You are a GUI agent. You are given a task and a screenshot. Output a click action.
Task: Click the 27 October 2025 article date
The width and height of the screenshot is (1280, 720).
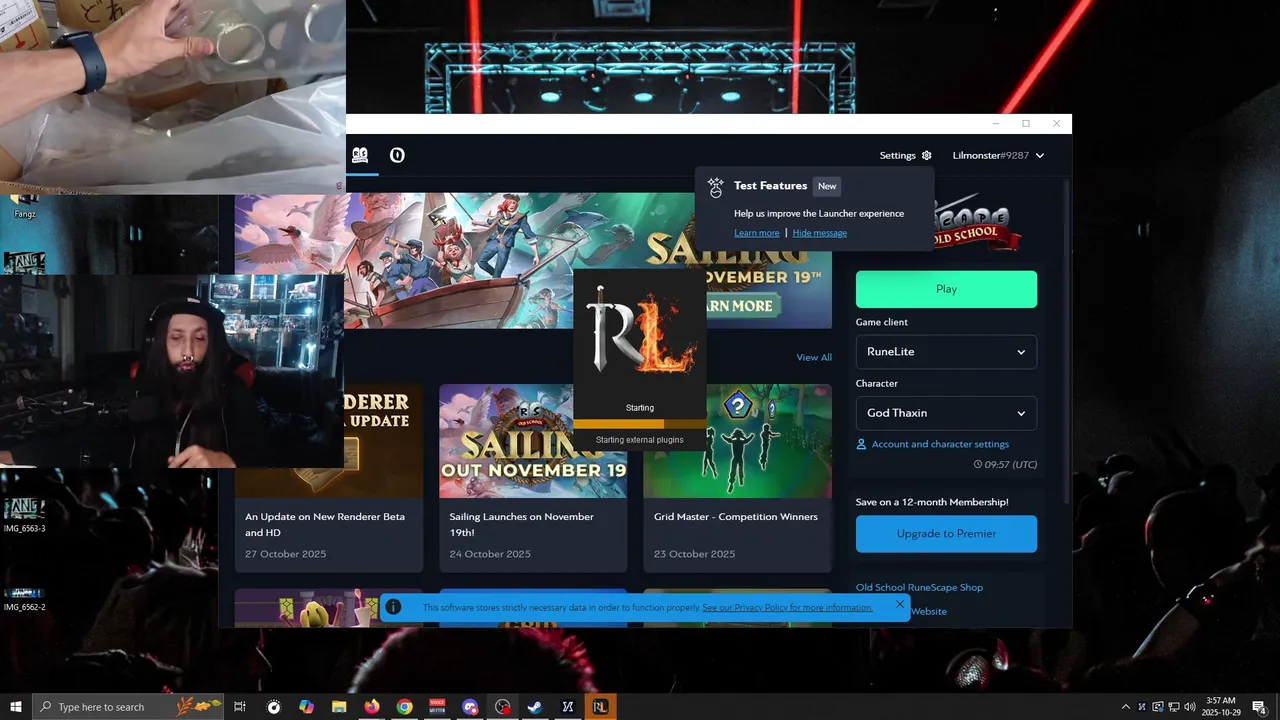pyautogui.click(x=286, y=554)
